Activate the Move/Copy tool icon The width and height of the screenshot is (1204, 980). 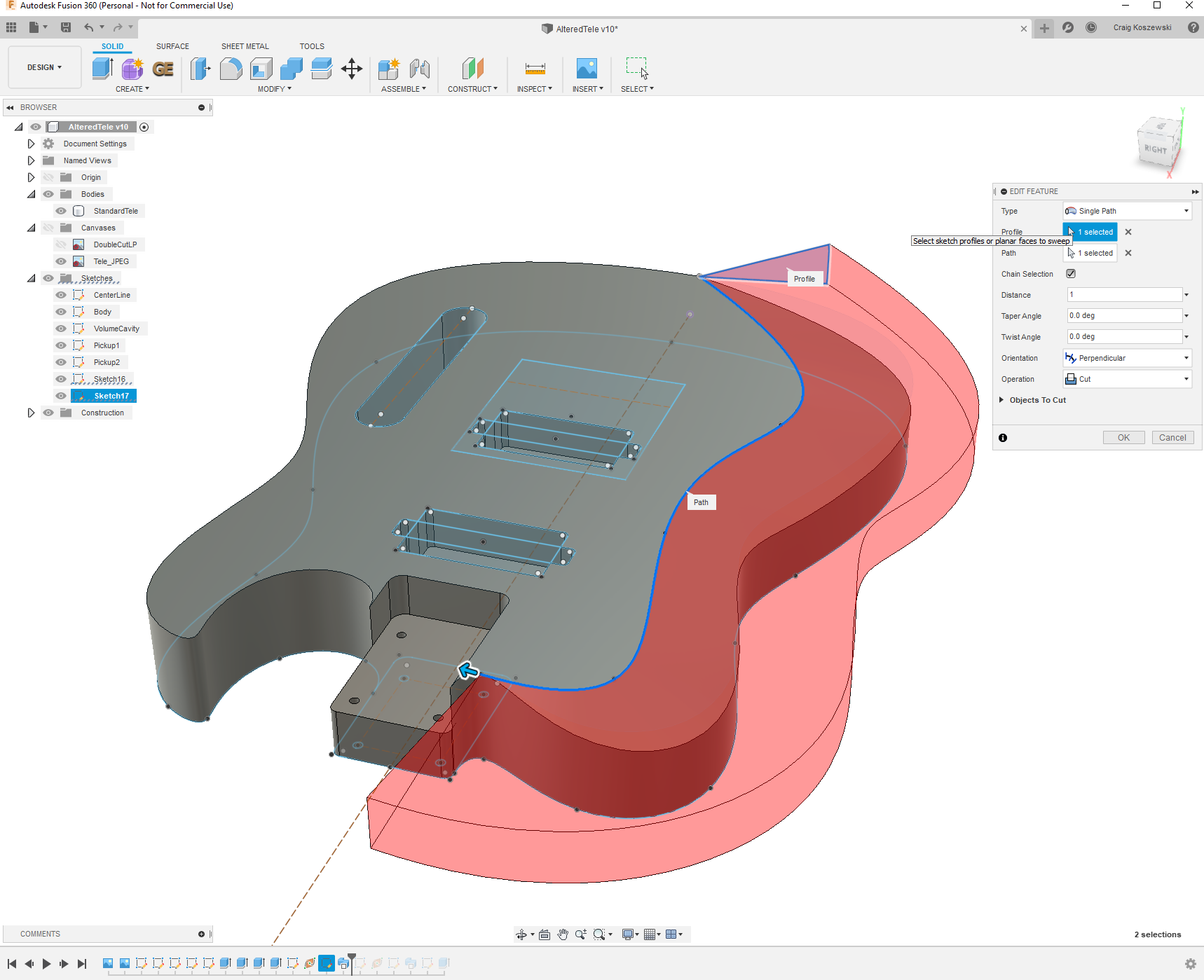pos(352,69)
